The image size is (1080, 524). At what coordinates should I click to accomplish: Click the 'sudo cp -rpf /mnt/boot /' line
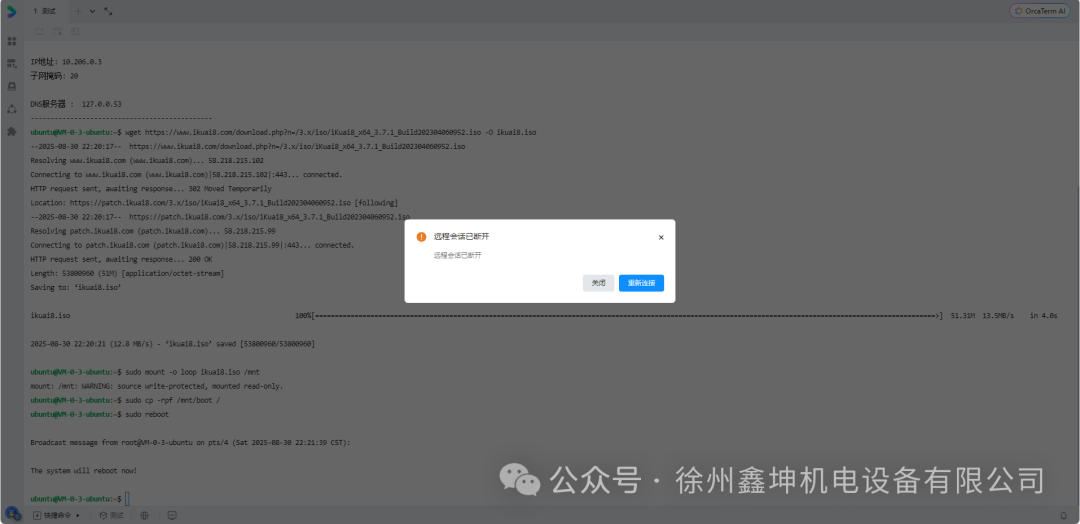pyautogui.click(x=125, y=400)
